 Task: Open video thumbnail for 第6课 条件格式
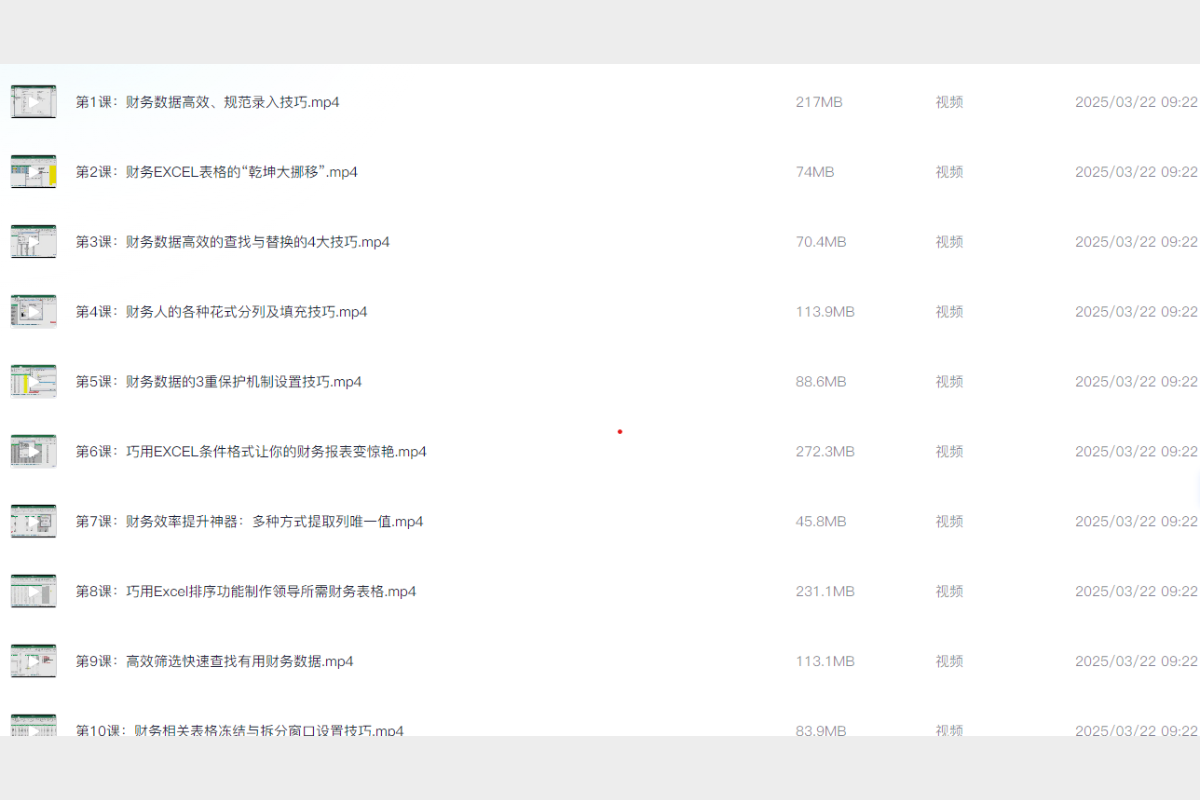point(33,452)
